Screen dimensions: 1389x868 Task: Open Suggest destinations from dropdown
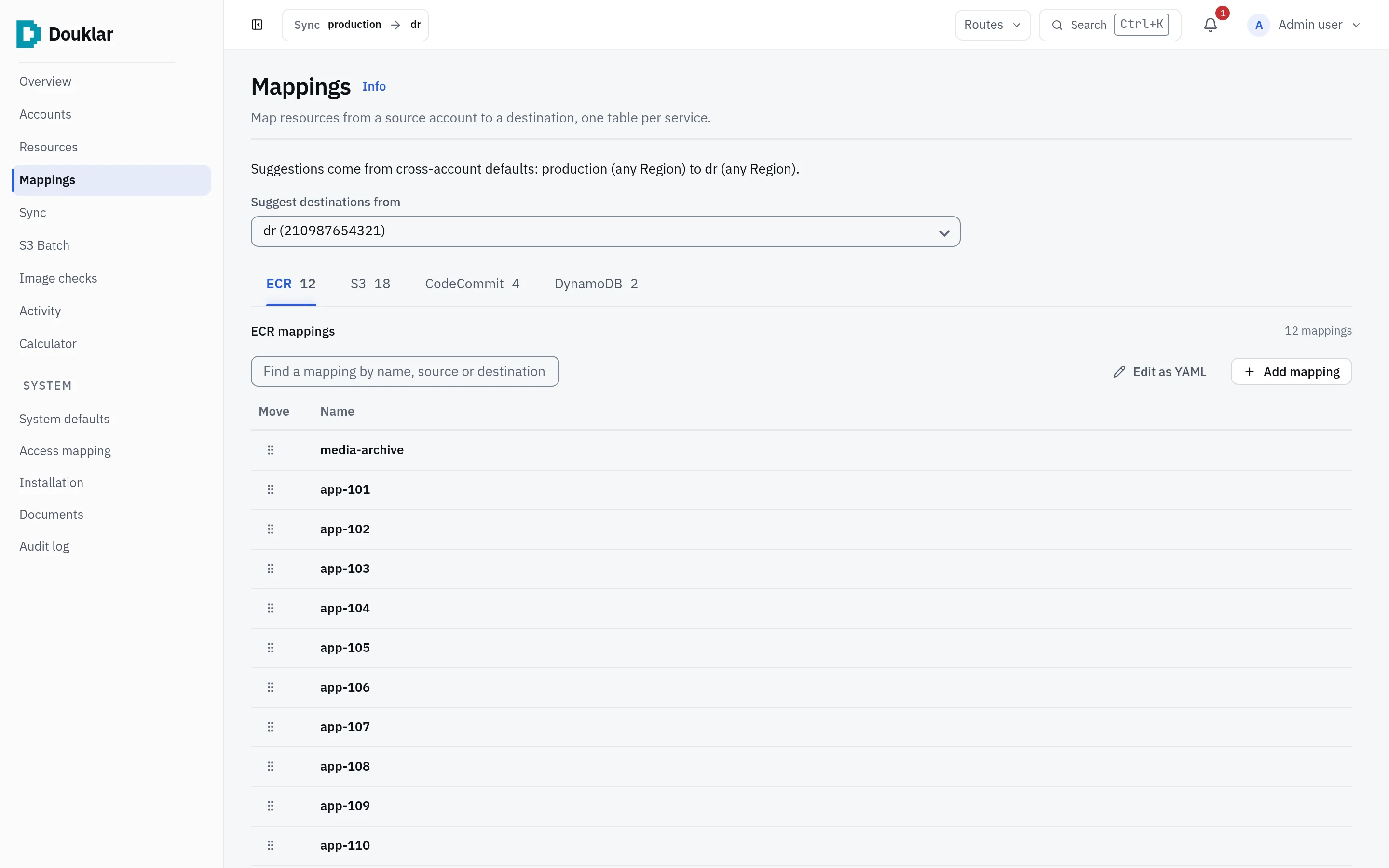605,231
